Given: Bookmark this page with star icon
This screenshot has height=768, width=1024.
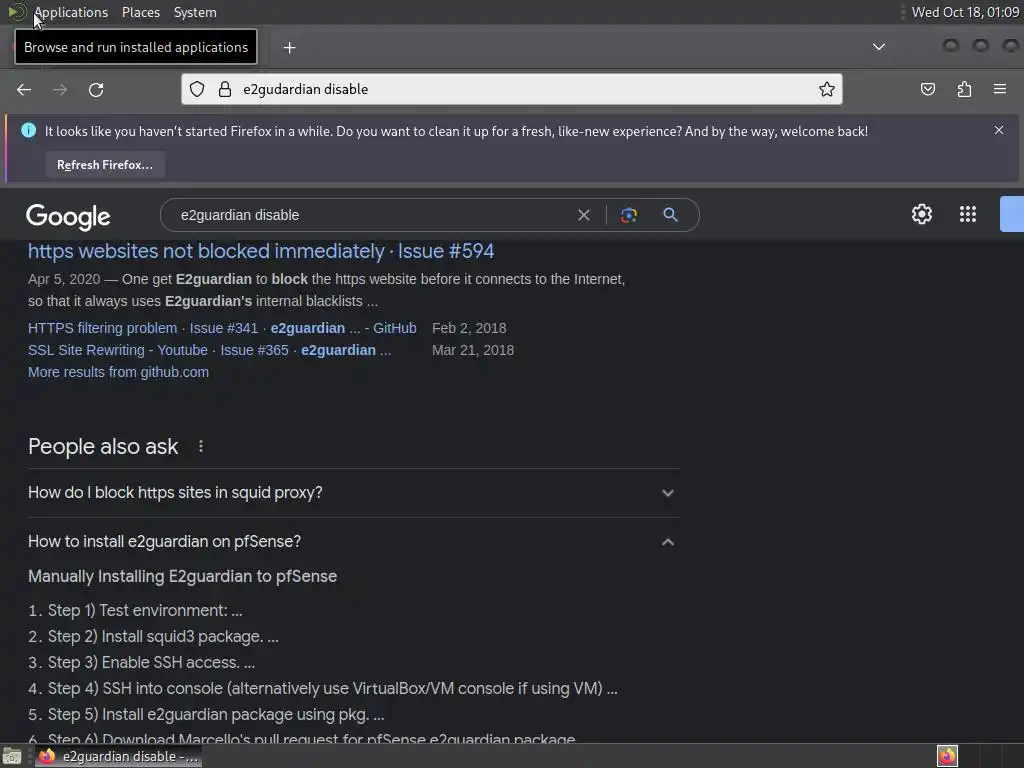Looking at the screenshot, I should (827, 89).
